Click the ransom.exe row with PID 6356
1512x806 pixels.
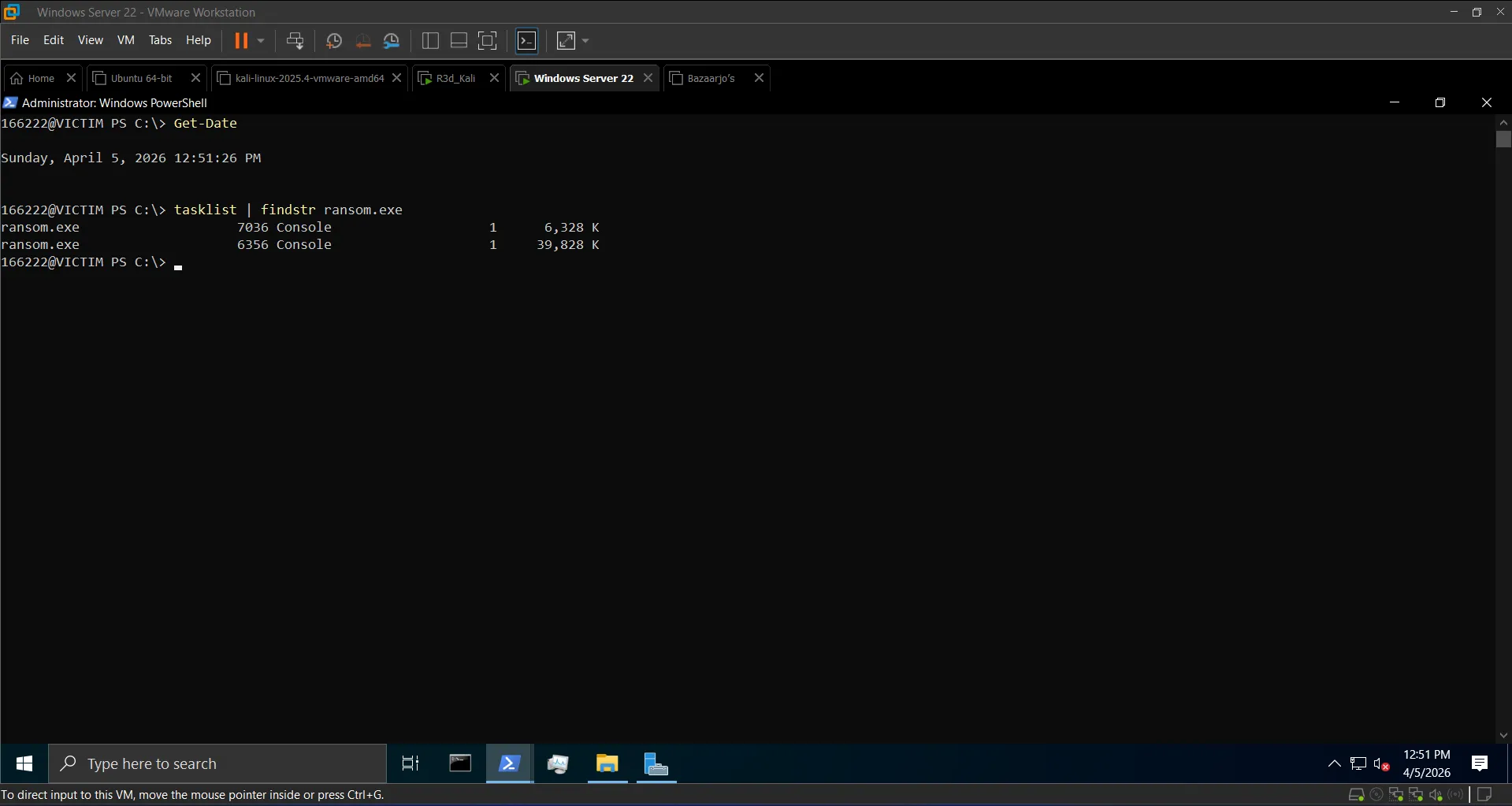300,245
